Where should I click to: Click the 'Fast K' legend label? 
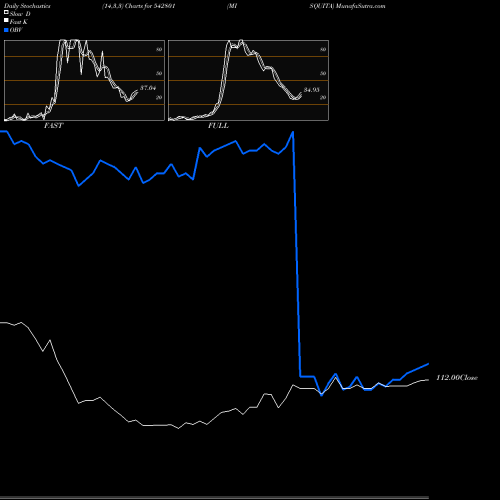click(x=19, y=22)
